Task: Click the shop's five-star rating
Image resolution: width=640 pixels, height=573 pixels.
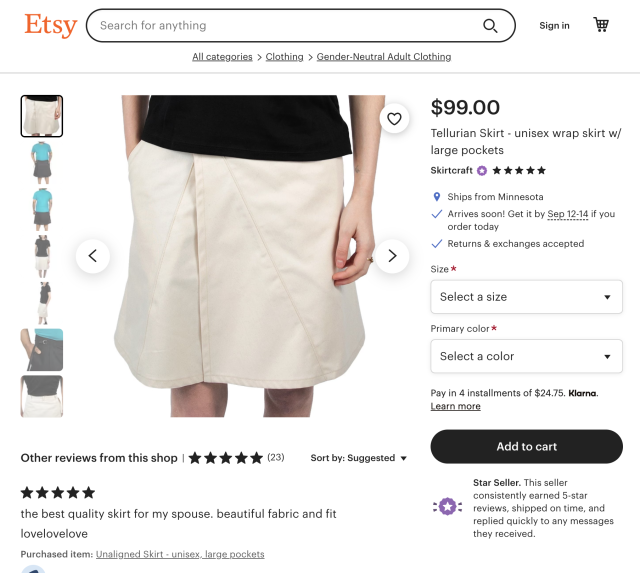Action: (519, 171)
